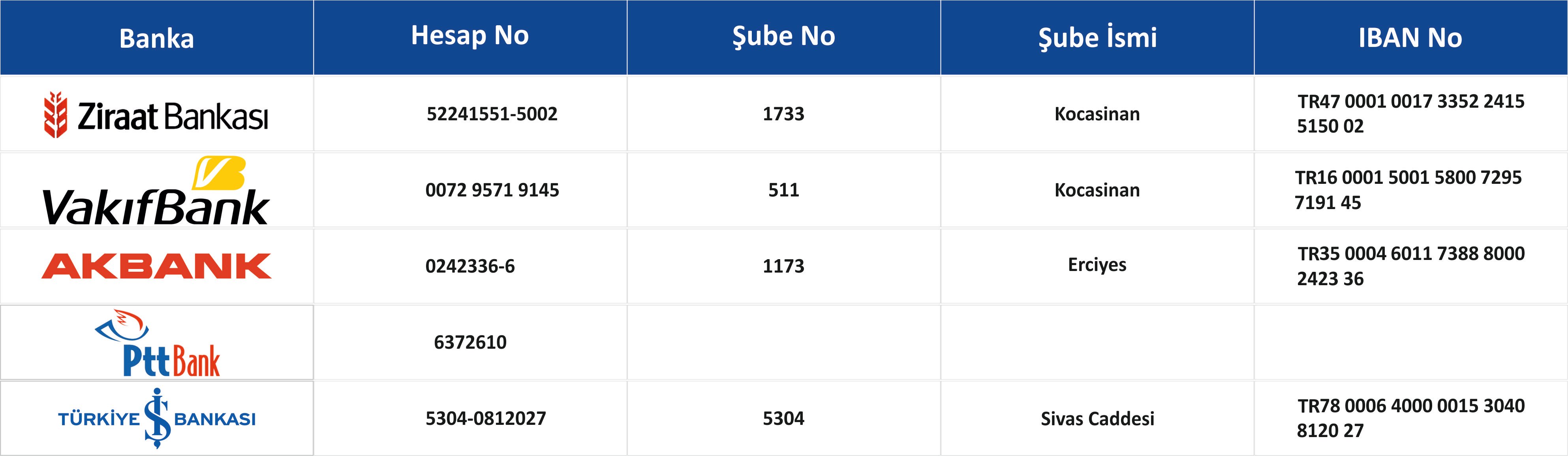The height and width of the screenshot is (456, 1568).
Task: Select the IBAN No column header
Action: point(1410,38)
